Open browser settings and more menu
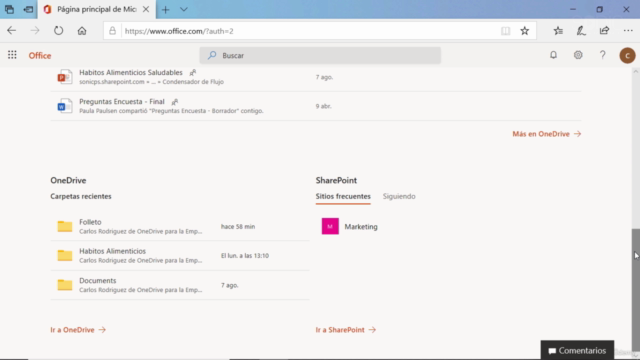 pyautogui.click(x=628, y=31)
